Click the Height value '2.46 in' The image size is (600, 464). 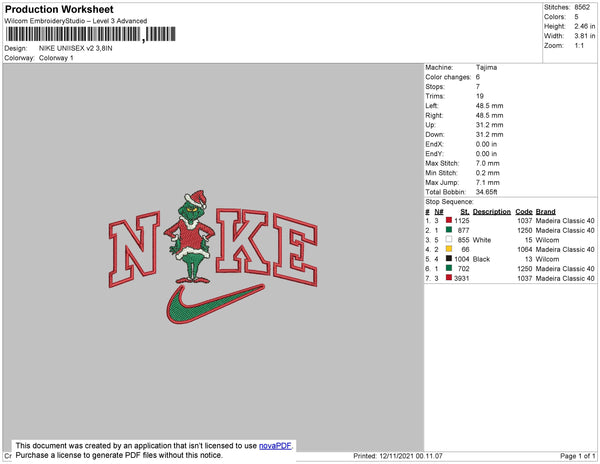(585, 26)
